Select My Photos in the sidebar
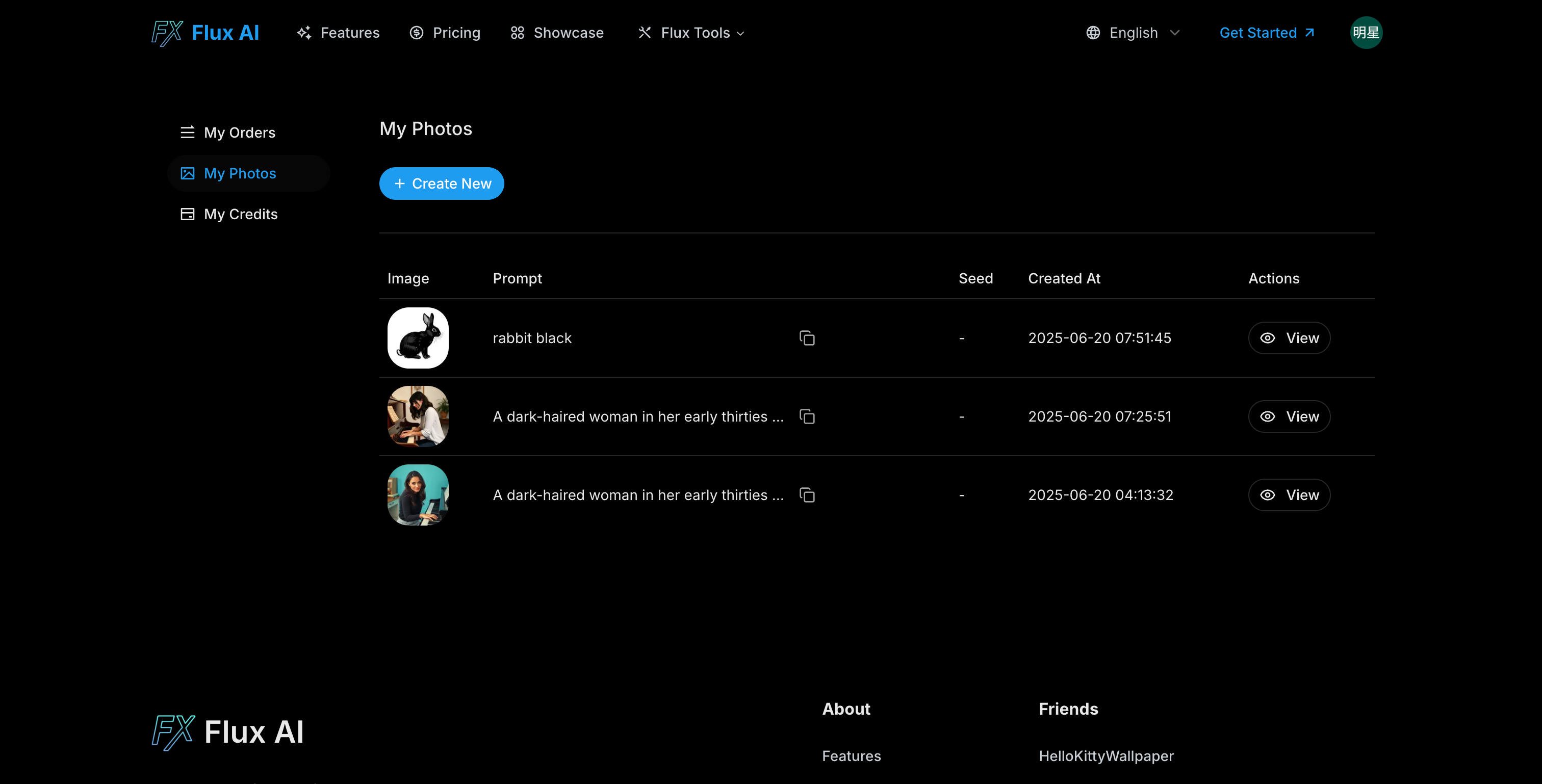Viewport: 1542px width, 784px height. (x=240, y=173)
